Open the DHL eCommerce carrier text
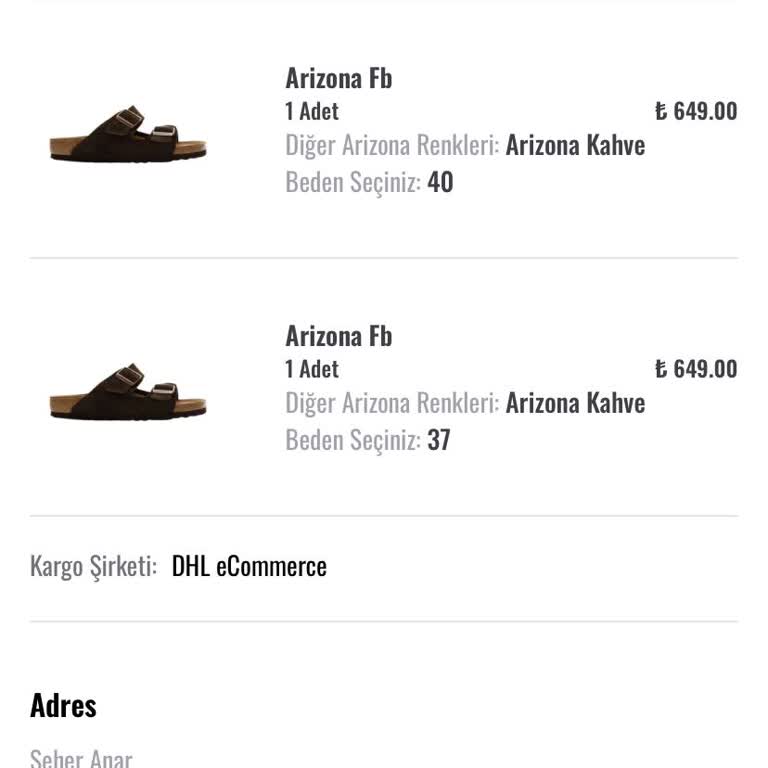This screenshot has width=768, height=768. tap(249, 567)
